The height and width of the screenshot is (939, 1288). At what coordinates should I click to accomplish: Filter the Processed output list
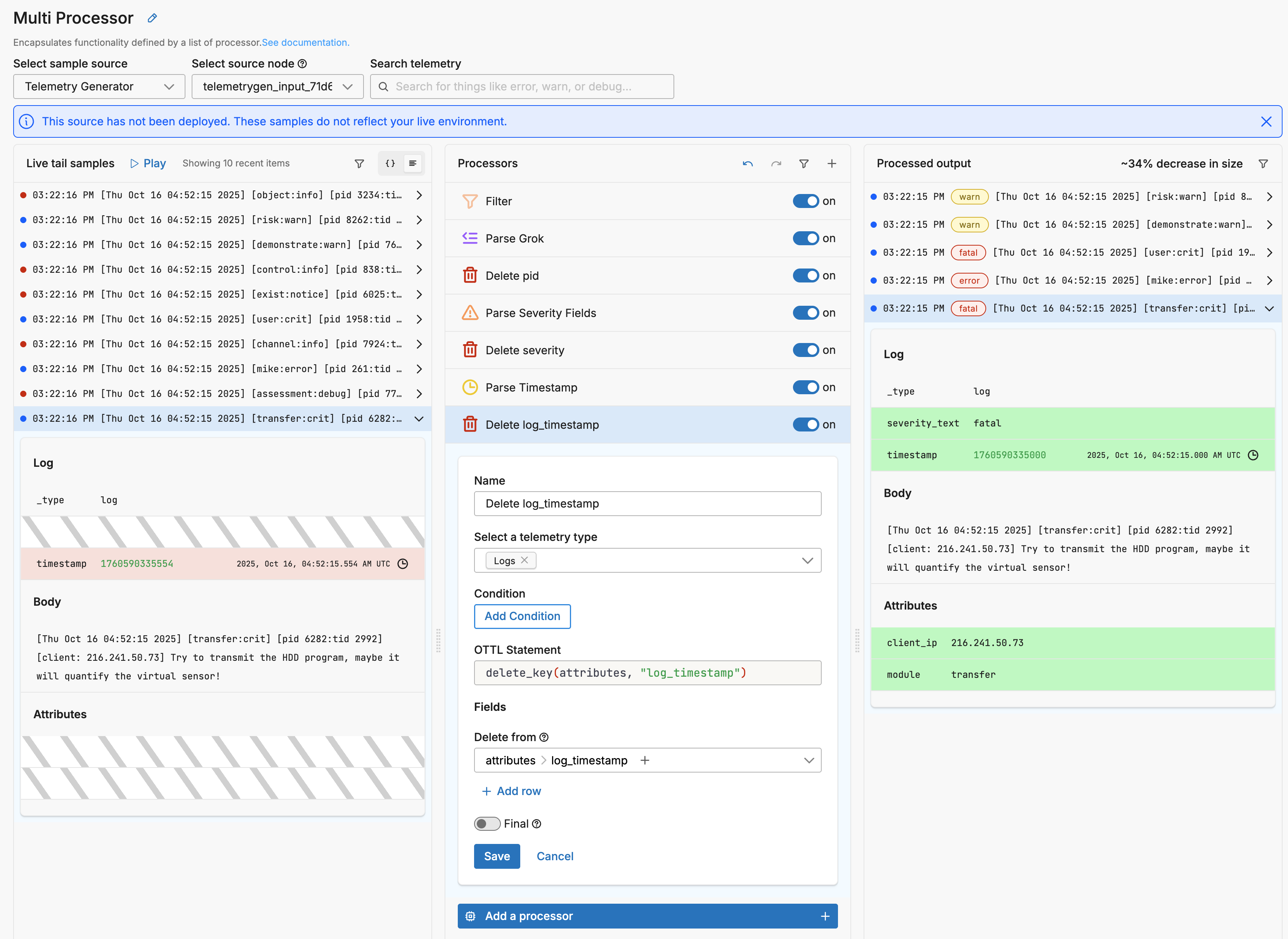point(1263,164)
